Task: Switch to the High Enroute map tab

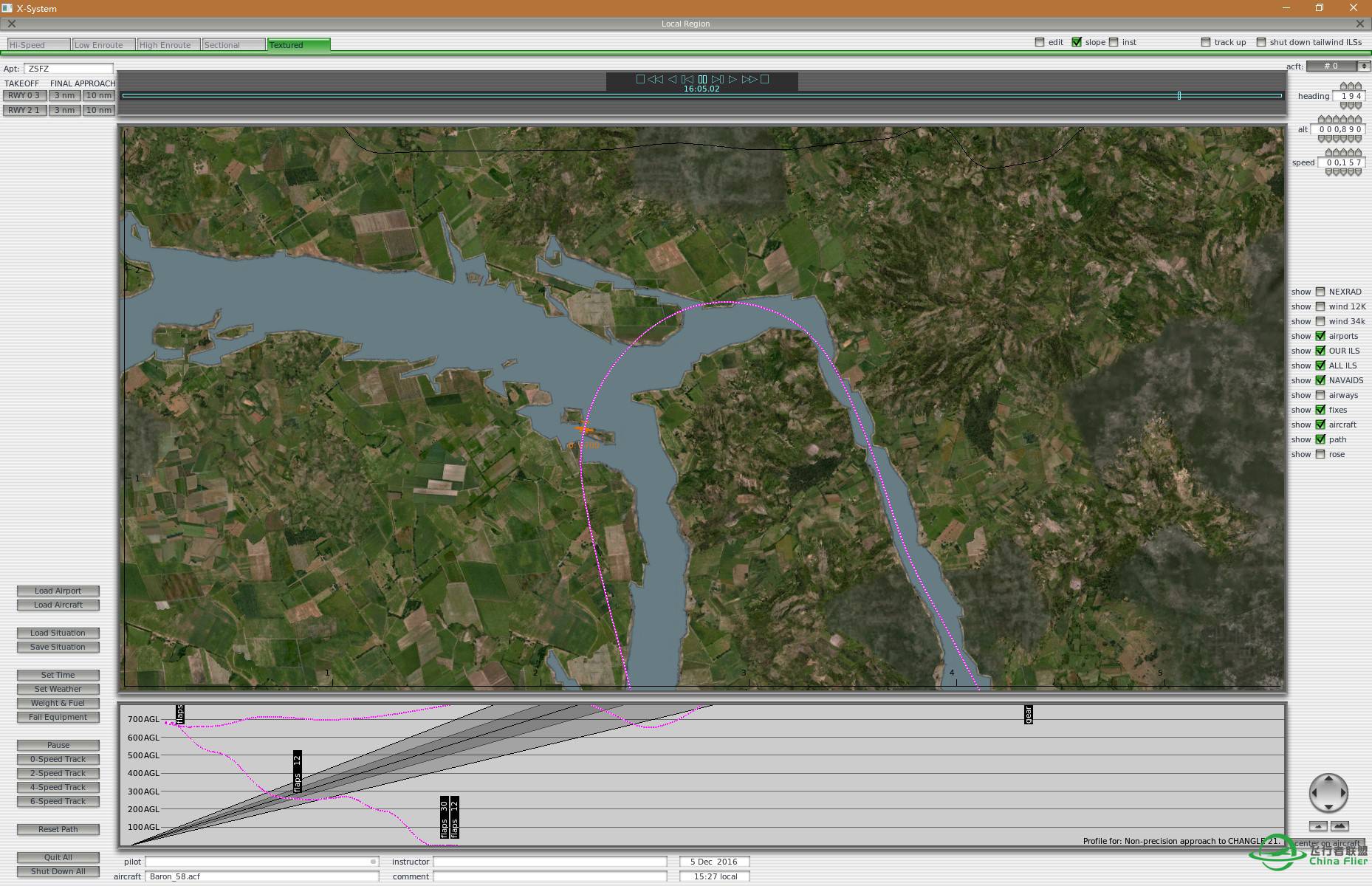Action: tap(168, 45)
